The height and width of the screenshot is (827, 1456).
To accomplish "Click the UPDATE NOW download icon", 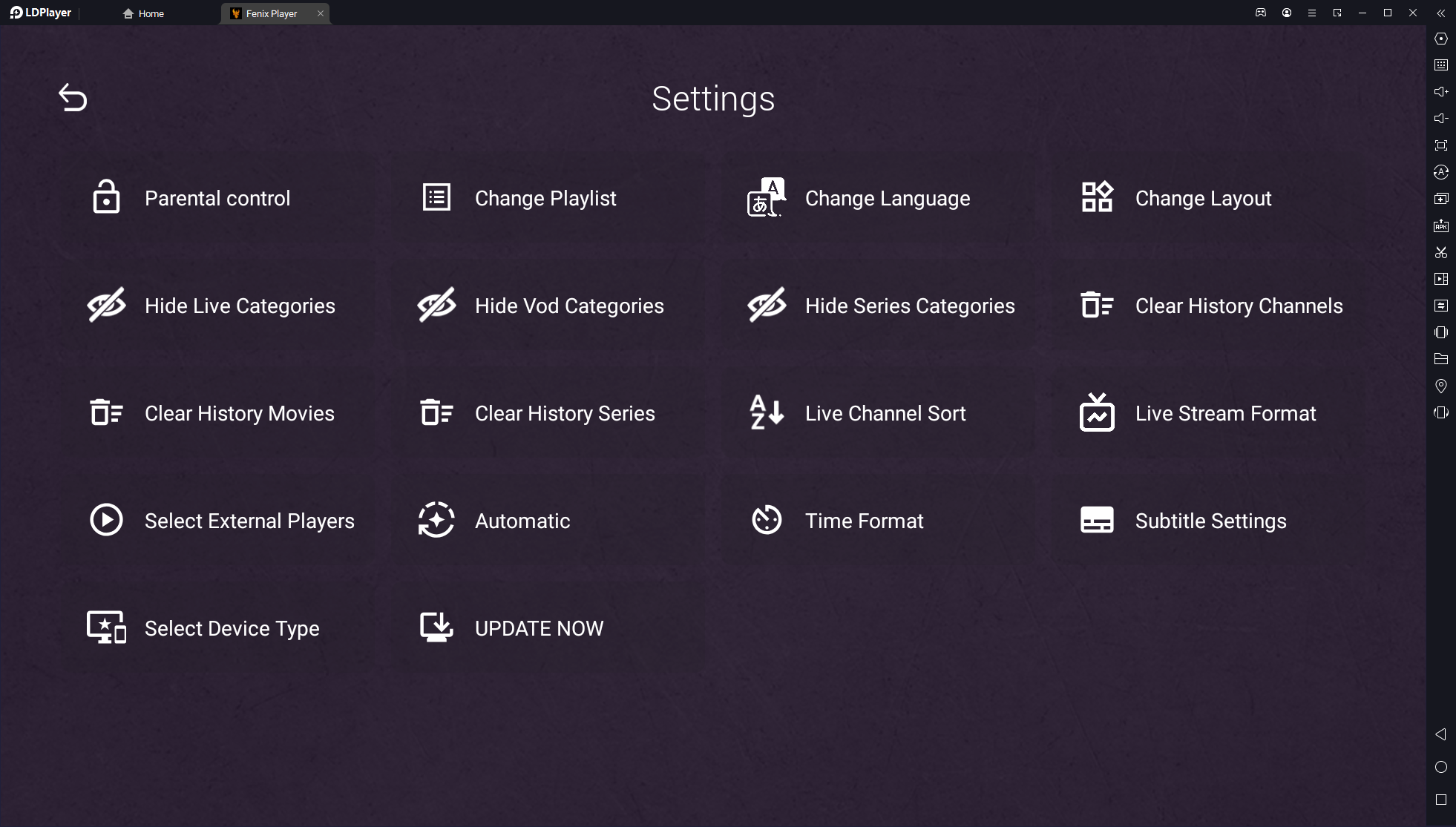I will click(436, 627).
